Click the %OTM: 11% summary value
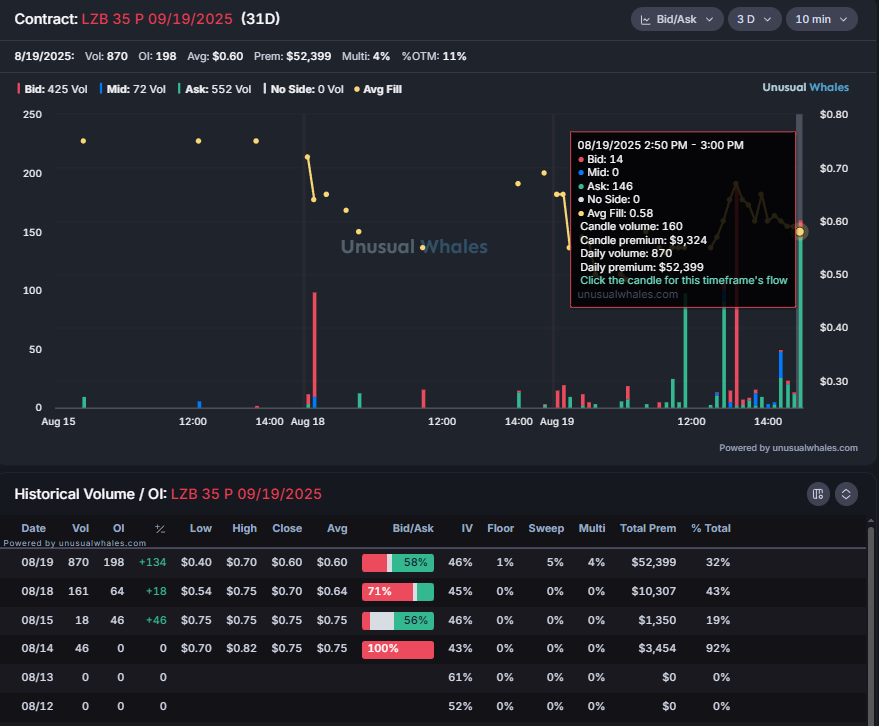The width and height of the screenshot is (879, 726). click(434, 56)
